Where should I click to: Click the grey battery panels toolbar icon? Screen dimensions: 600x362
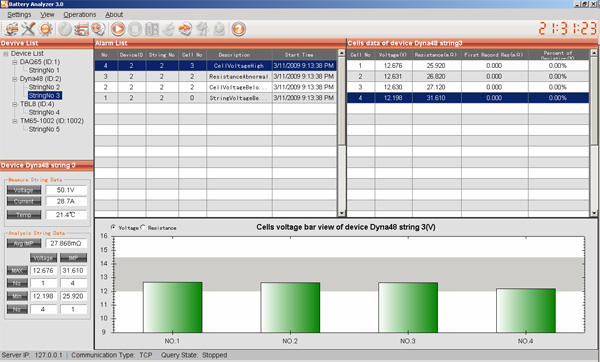[152, 29]
